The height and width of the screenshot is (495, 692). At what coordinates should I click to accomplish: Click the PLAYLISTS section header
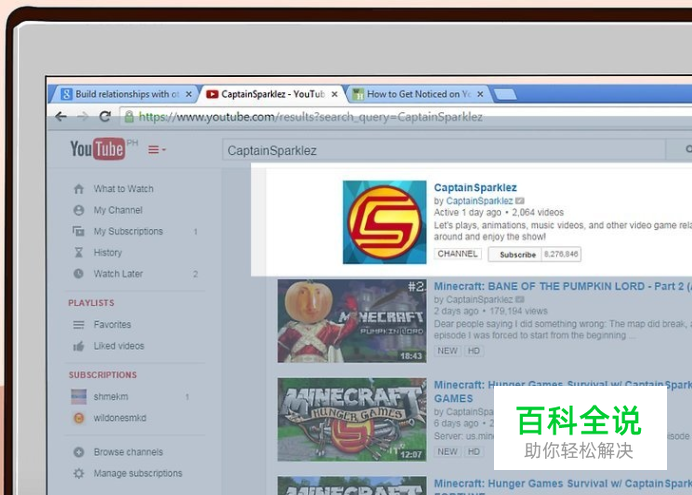[x=91, y=303]
